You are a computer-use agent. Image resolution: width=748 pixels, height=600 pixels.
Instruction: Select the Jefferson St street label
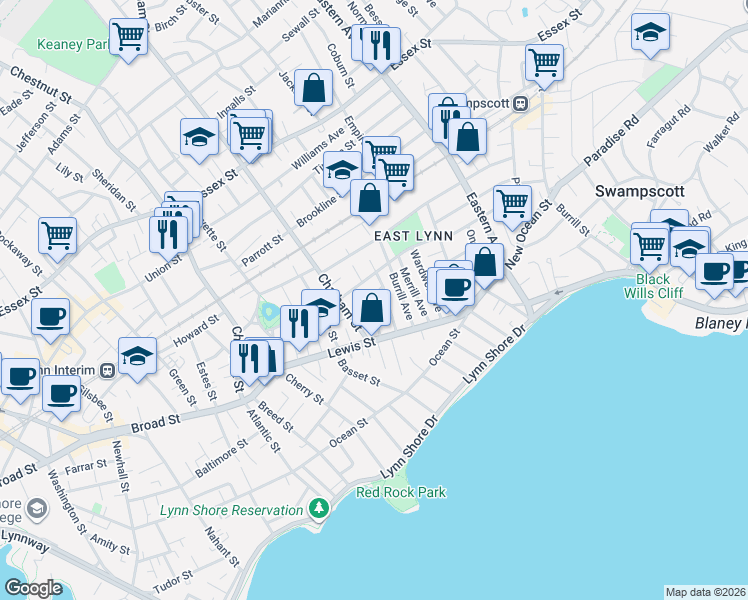(x=36, y=127)
